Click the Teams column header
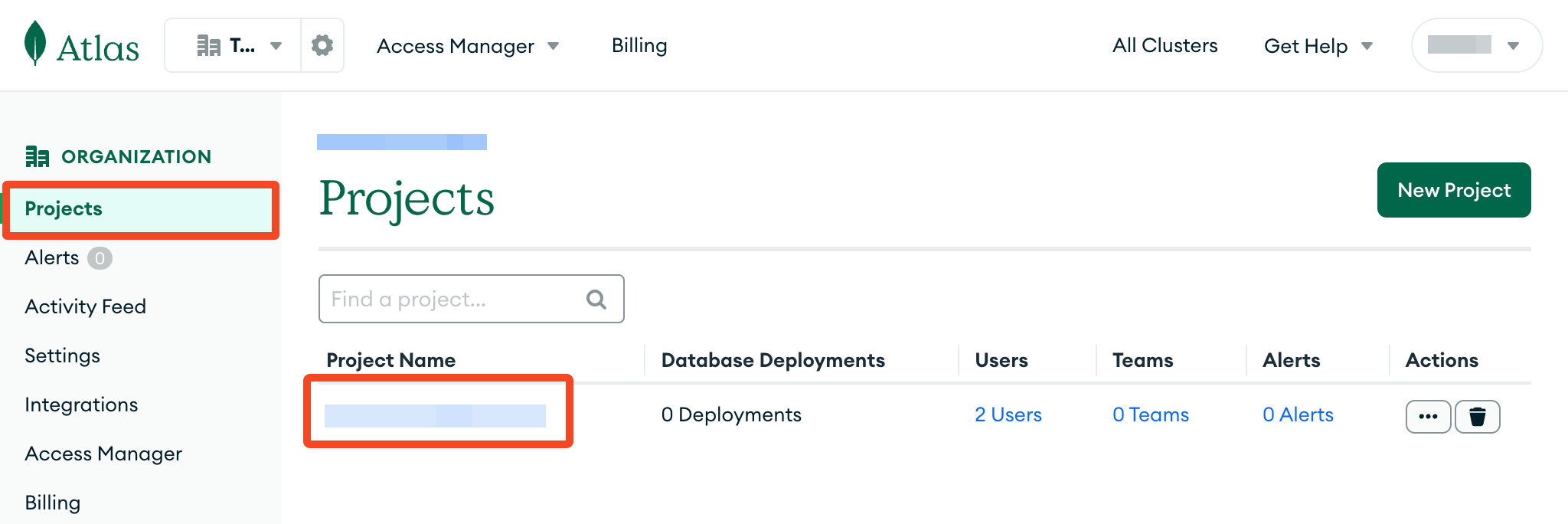1568x524 pixels. click(1142, 360)
